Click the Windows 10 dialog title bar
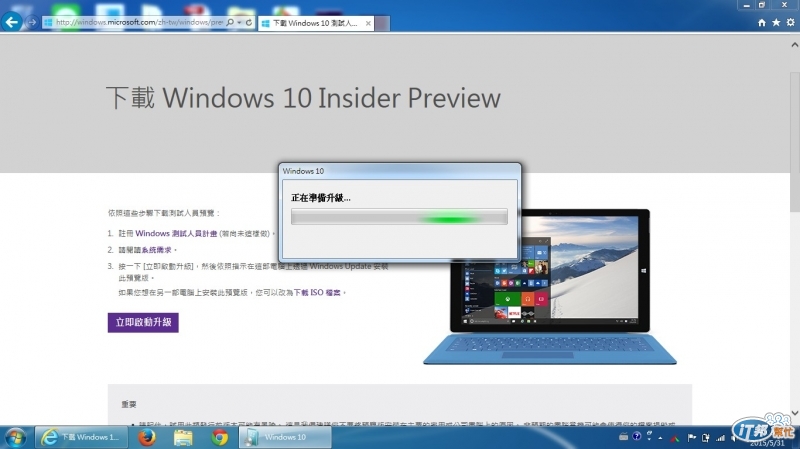Viewport: 800px width, 449px height. [399, 171]
